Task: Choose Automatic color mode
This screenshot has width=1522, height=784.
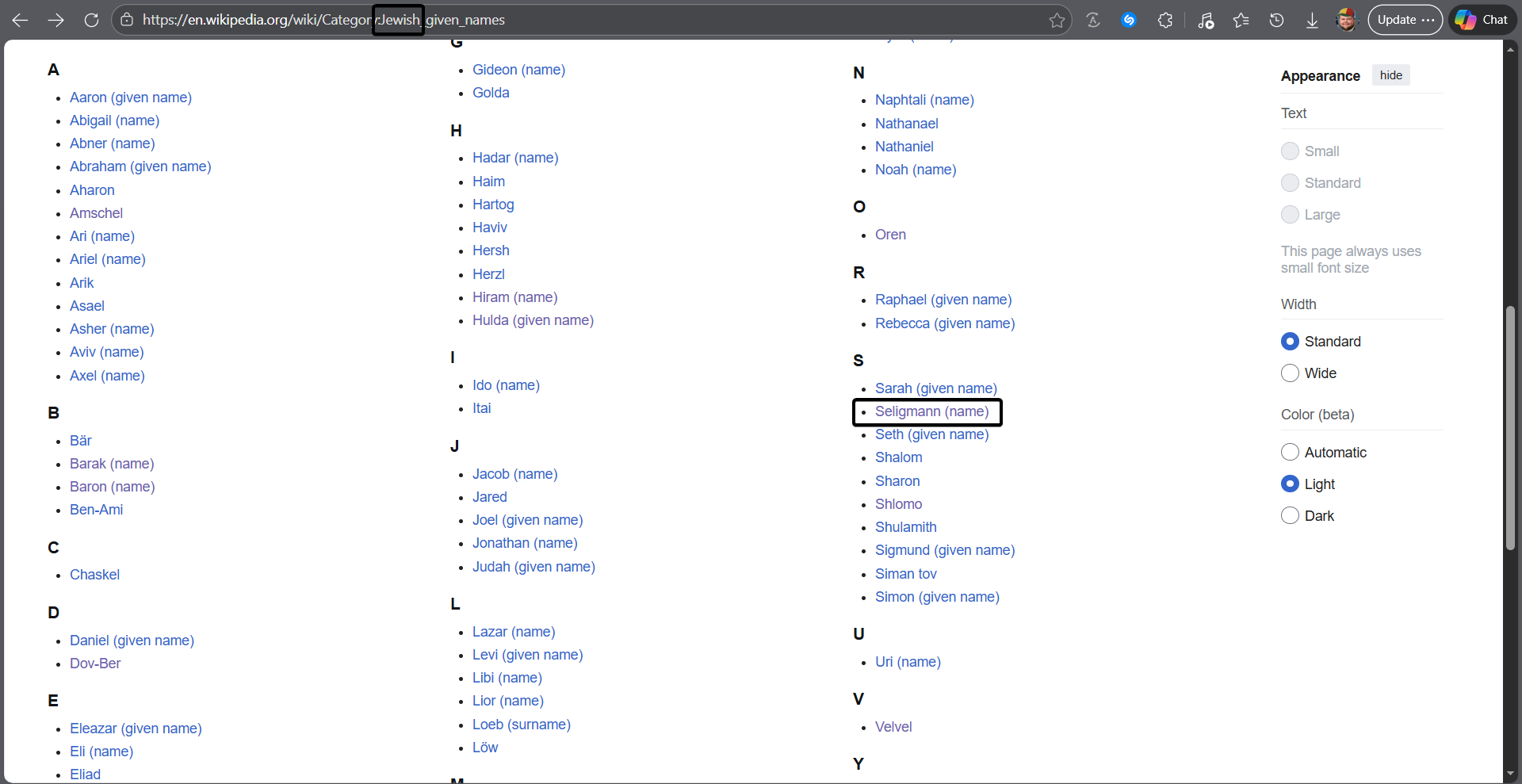Action: (1291, 453)
